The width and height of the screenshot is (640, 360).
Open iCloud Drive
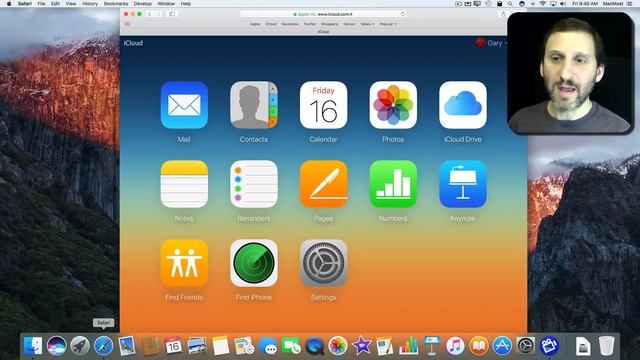[x=463, y=105]
